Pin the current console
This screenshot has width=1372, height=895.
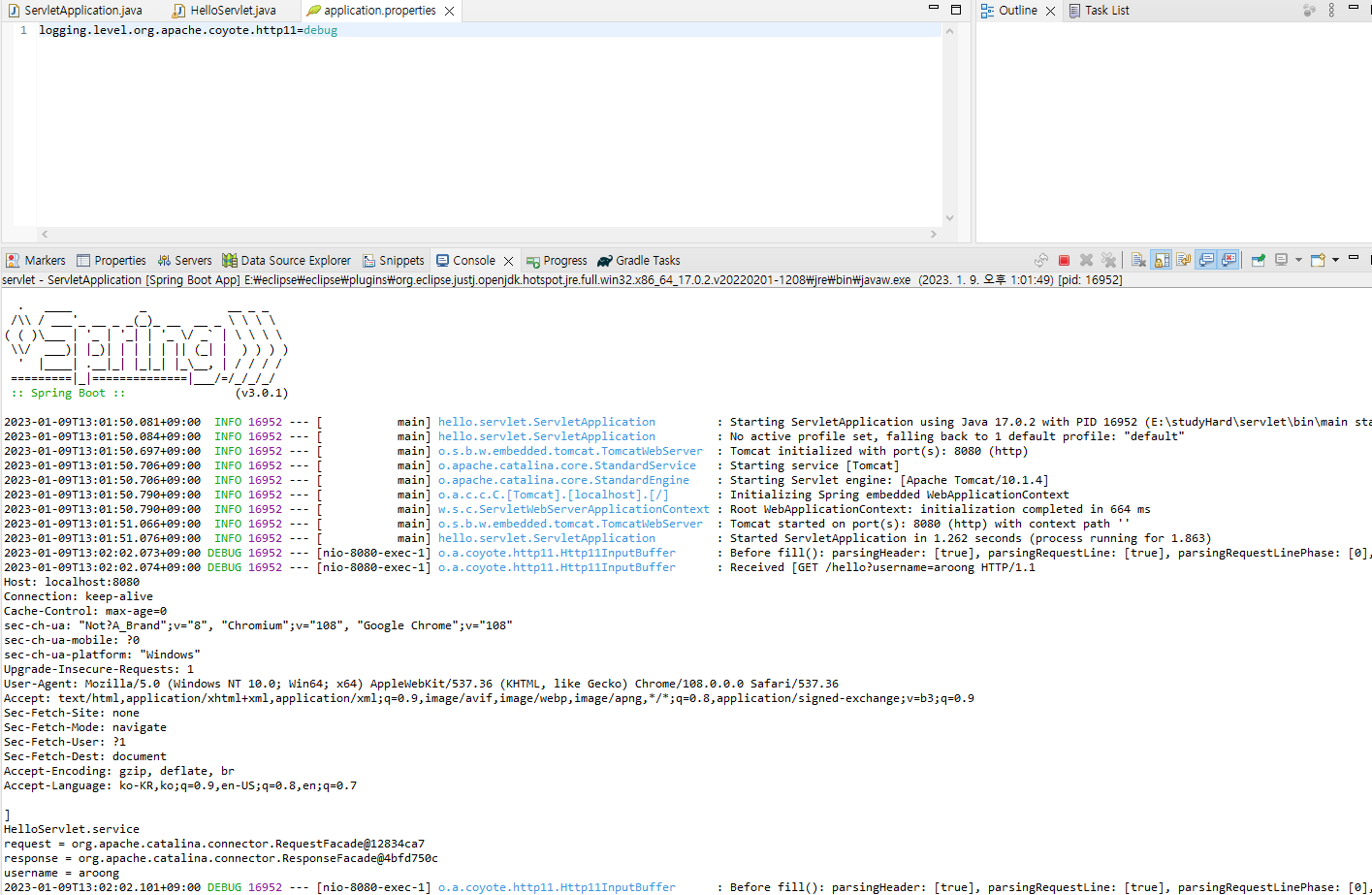click(x=1258, y=260)
